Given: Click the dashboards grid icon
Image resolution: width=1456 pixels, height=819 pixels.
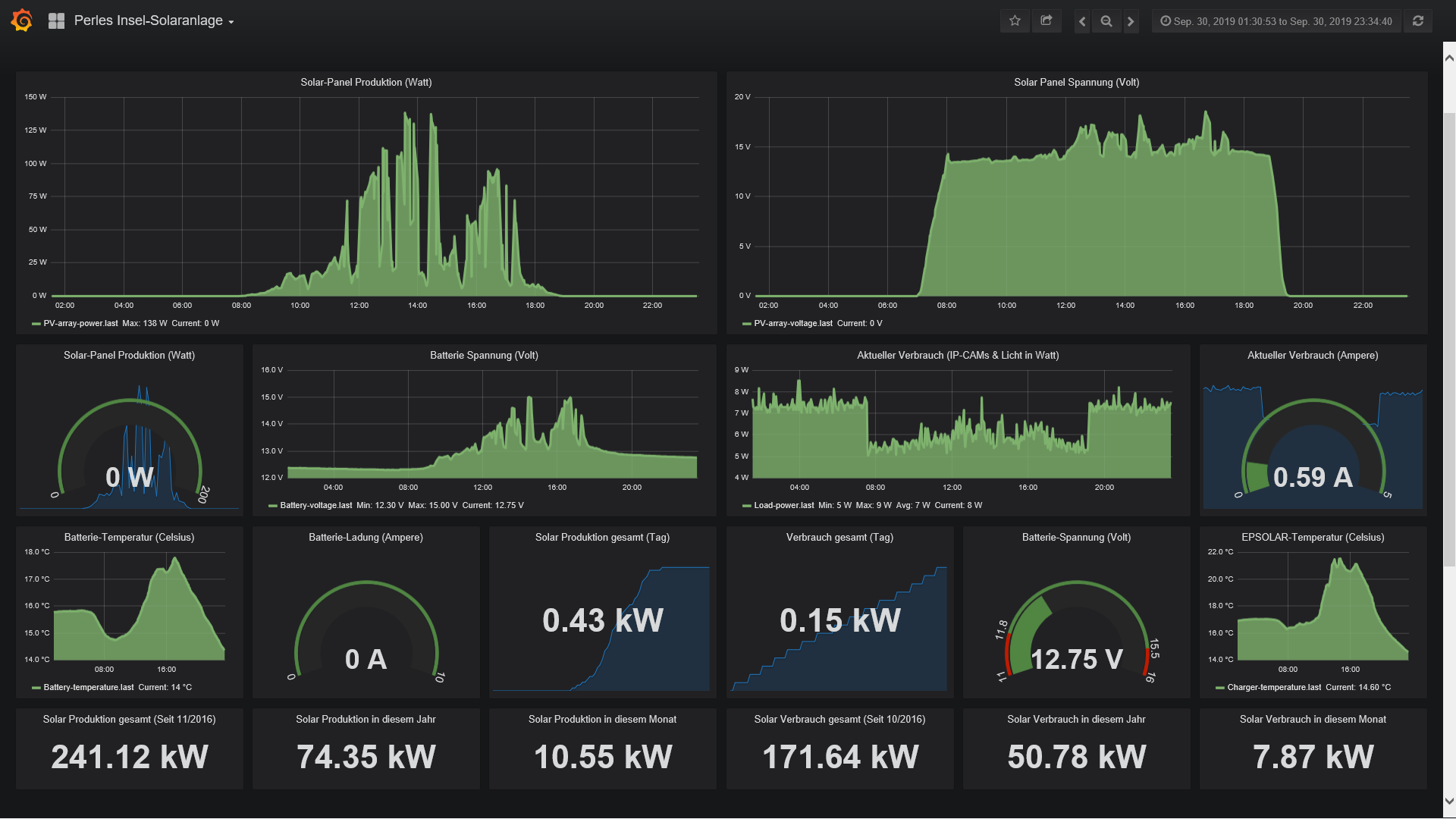Looking at the screenshot, I should [x=56, y=21].
